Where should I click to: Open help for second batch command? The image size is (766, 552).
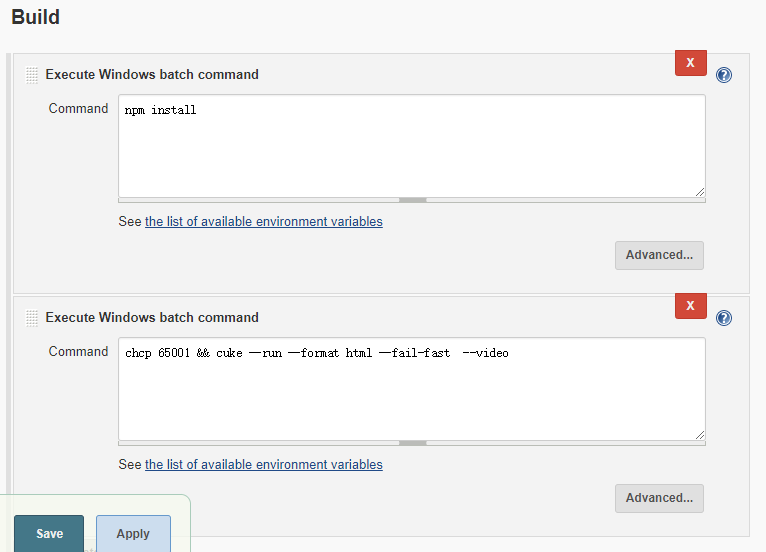pyautogui.click(x=724, y=318)
